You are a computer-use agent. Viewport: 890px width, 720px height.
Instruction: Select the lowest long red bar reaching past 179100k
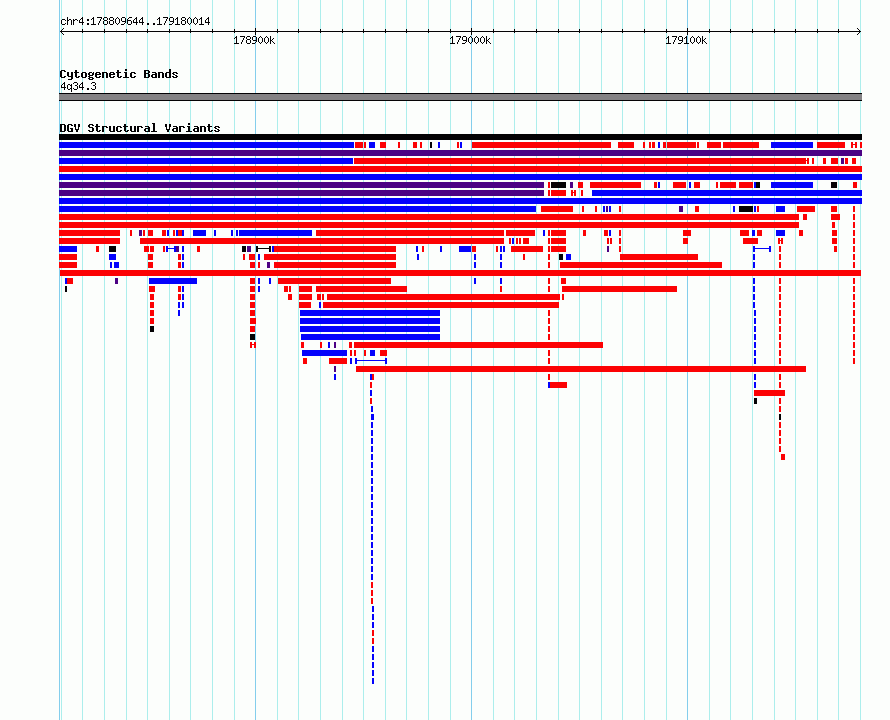pos(581,369)
